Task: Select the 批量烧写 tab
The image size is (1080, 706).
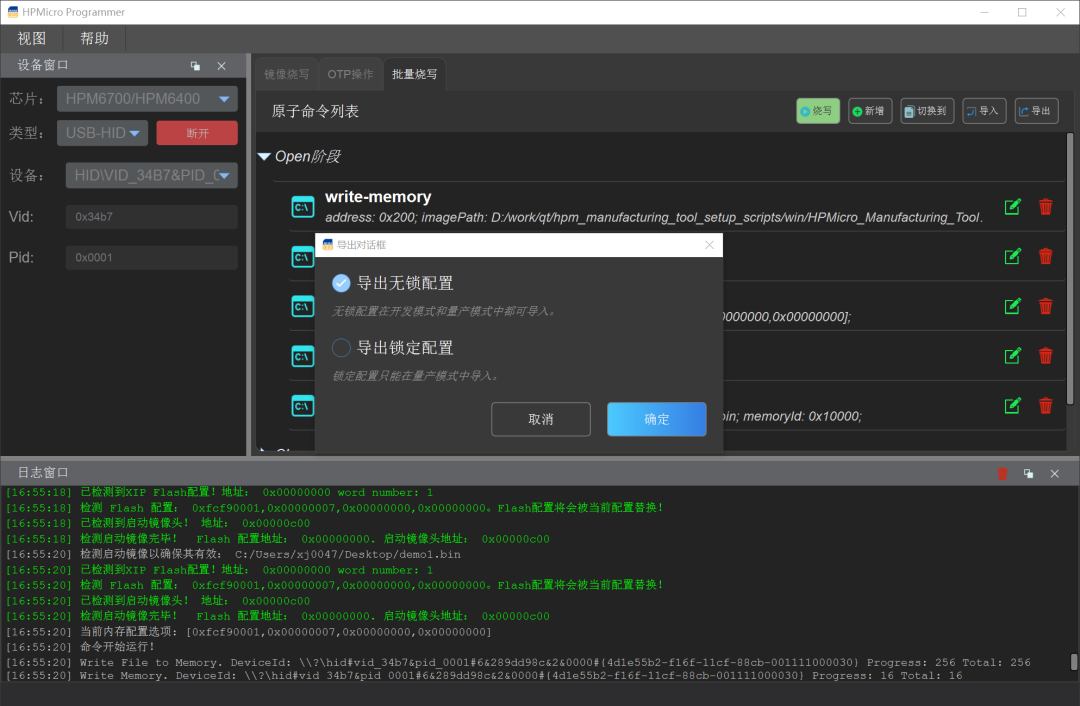Action: [415, 74]
